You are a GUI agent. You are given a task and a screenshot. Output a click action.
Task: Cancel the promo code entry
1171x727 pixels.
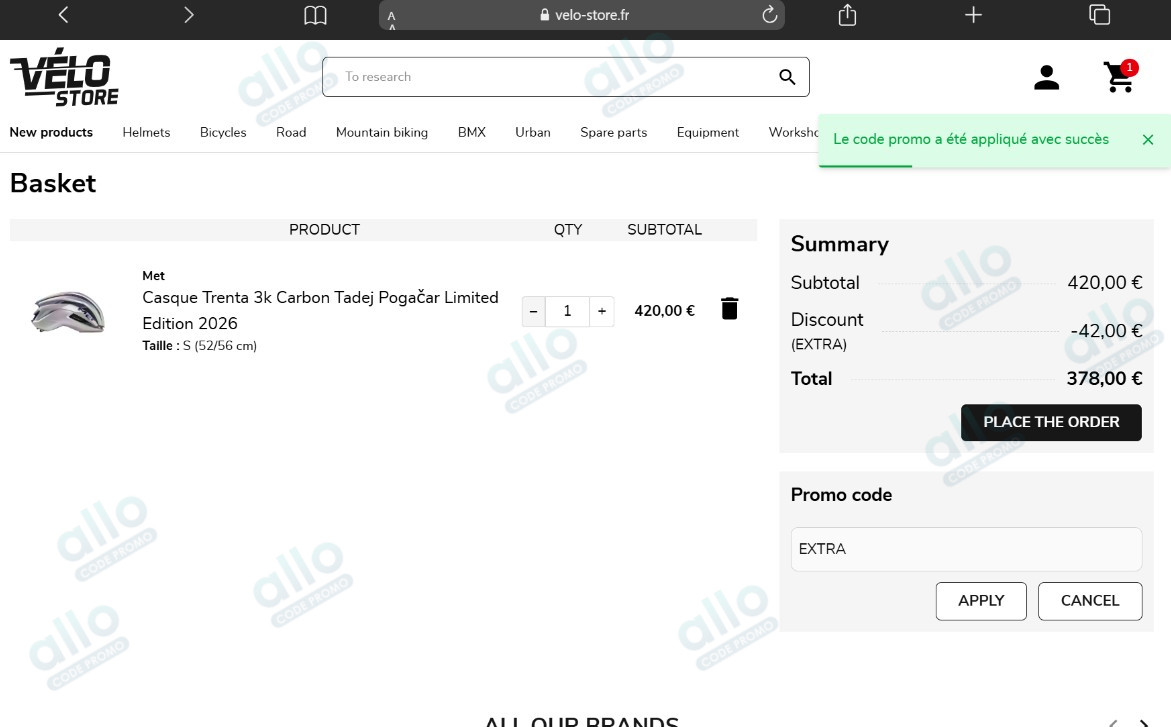(x=1090, y=601)
